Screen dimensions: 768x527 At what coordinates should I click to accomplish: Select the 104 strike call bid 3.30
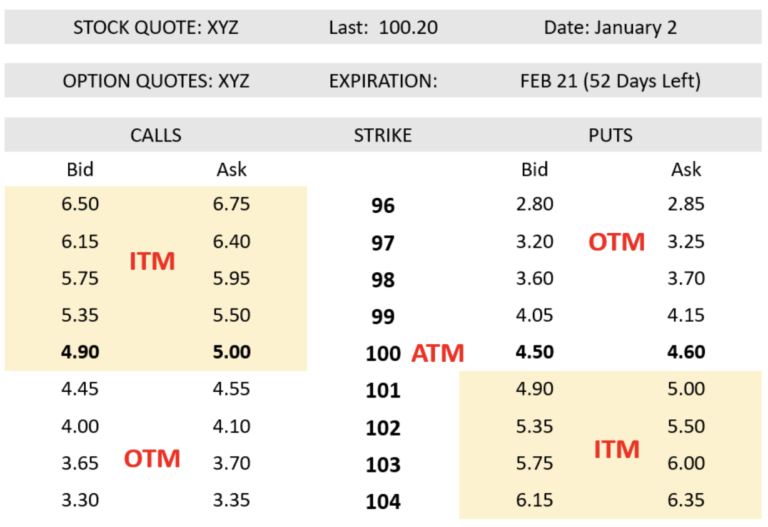[x=80, y=500]
